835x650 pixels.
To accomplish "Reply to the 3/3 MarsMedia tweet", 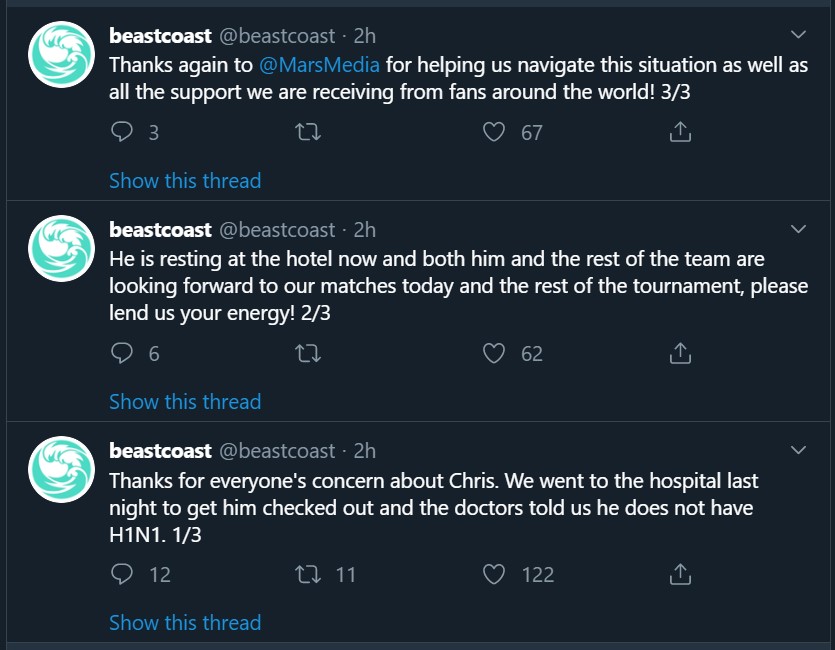I will 122,132.
